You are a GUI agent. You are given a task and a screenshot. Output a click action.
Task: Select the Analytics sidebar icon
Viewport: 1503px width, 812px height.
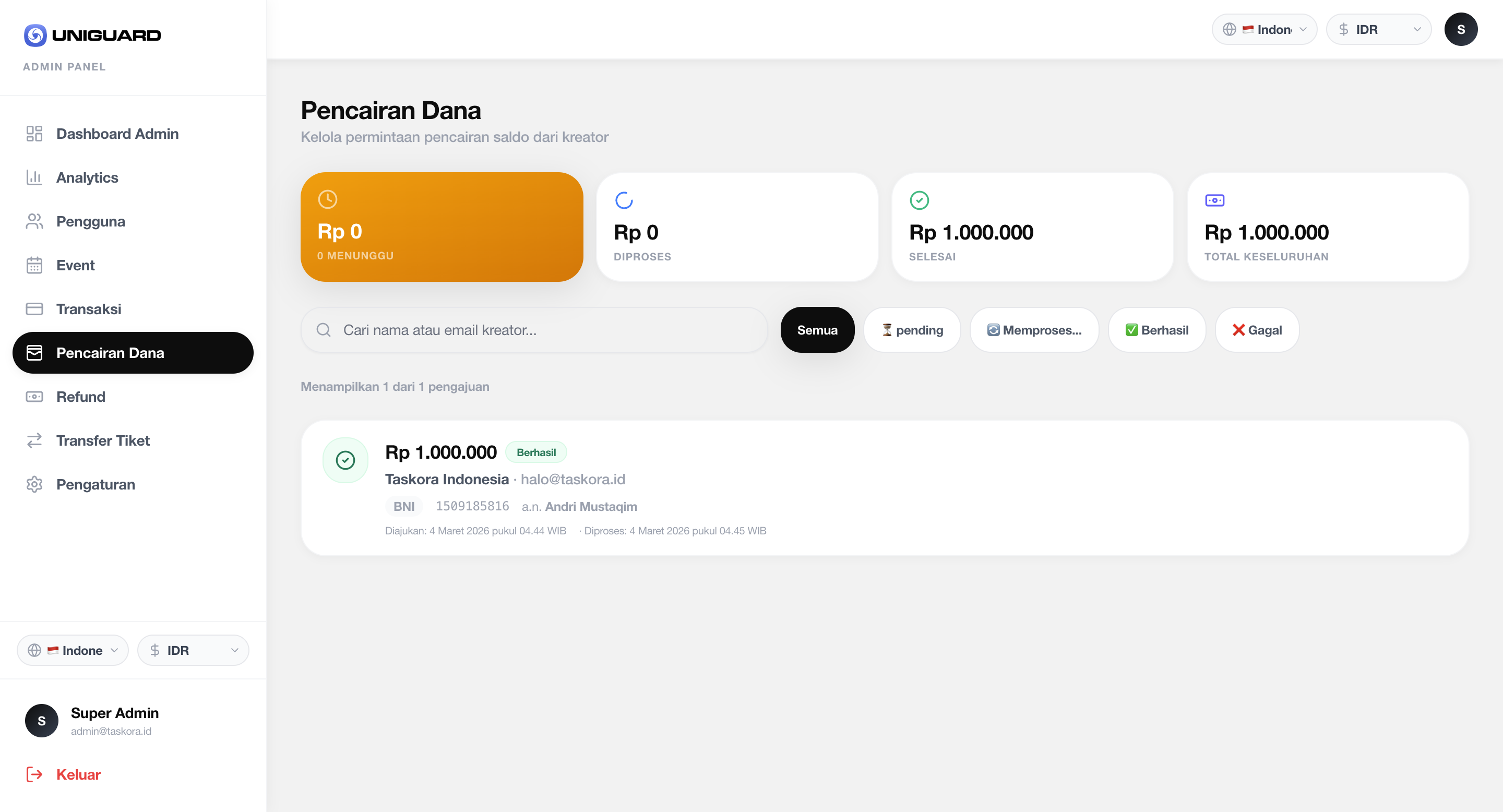[34, 177]
